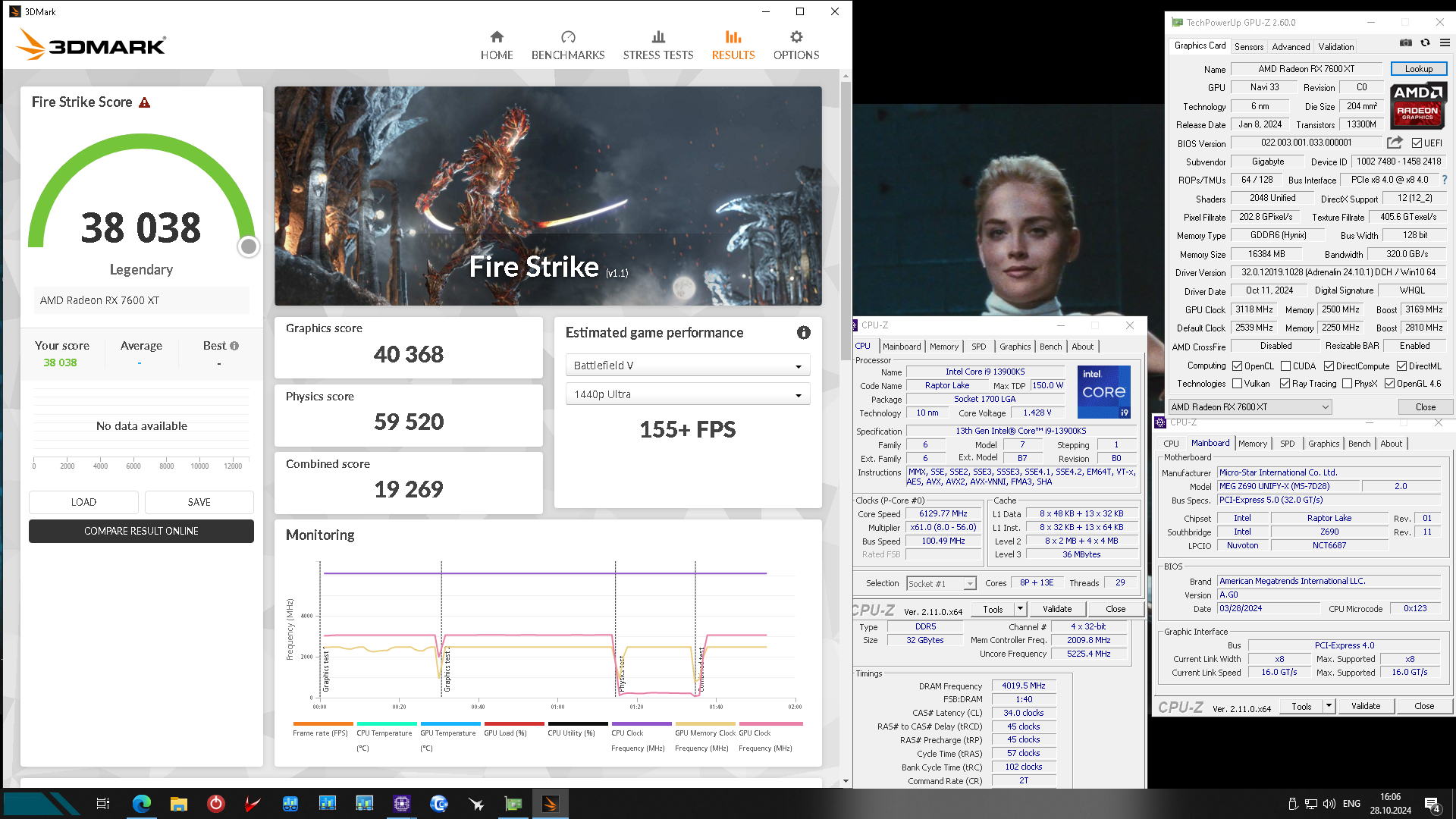Toggle the PhysX checkbox in GPU-Z
This screenshot has height=819, width=1456.
coord(1347,384)
